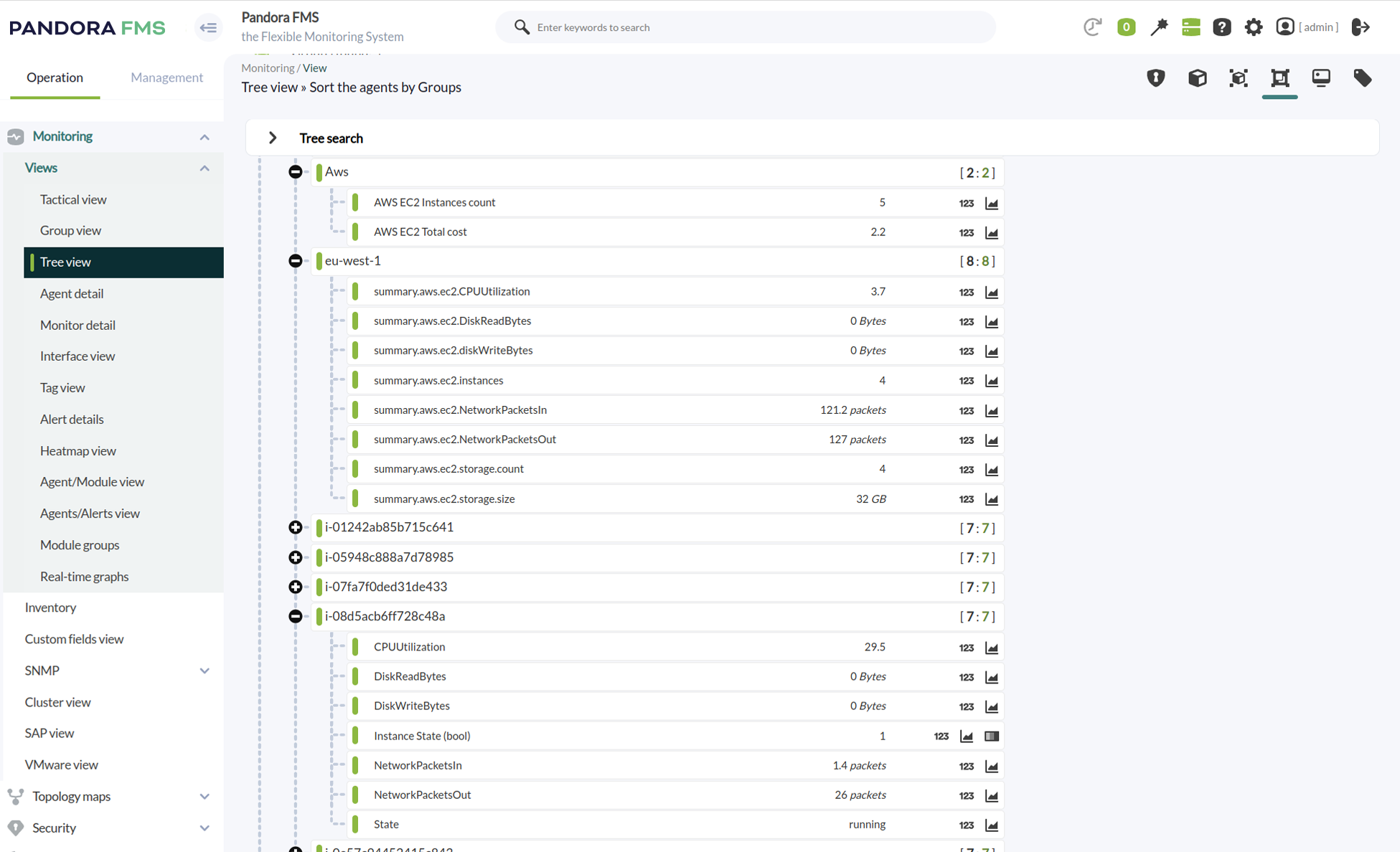This screenshot has height=852, width=1400.
Task: Click the wrench tools icon in header
Action: click(x=1158, y=27)
